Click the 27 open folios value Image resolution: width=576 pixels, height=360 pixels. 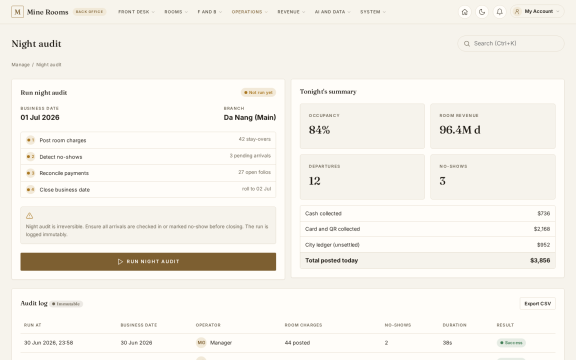(255, 172)
